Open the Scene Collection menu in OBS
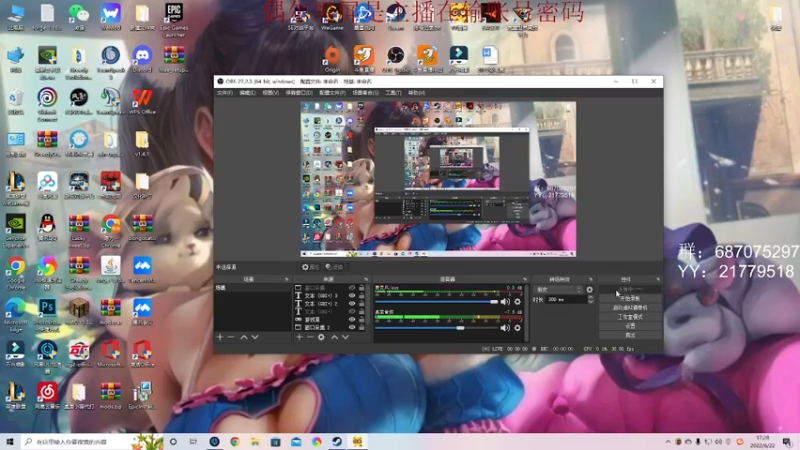Image resolution: width=800 pixels, height=450 pixels. pyautogui.click(x=365, y=93)
